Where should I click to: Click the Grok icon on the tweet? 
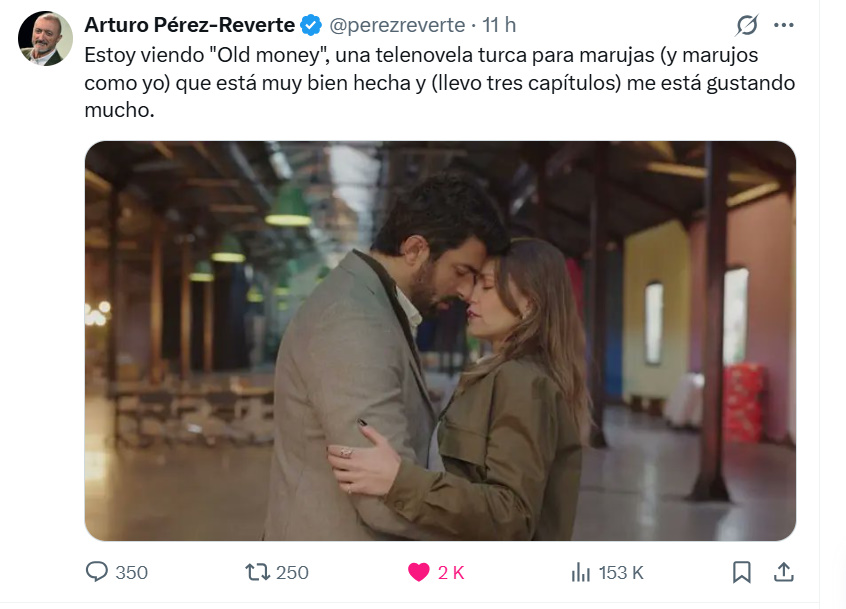click(746, 25)
